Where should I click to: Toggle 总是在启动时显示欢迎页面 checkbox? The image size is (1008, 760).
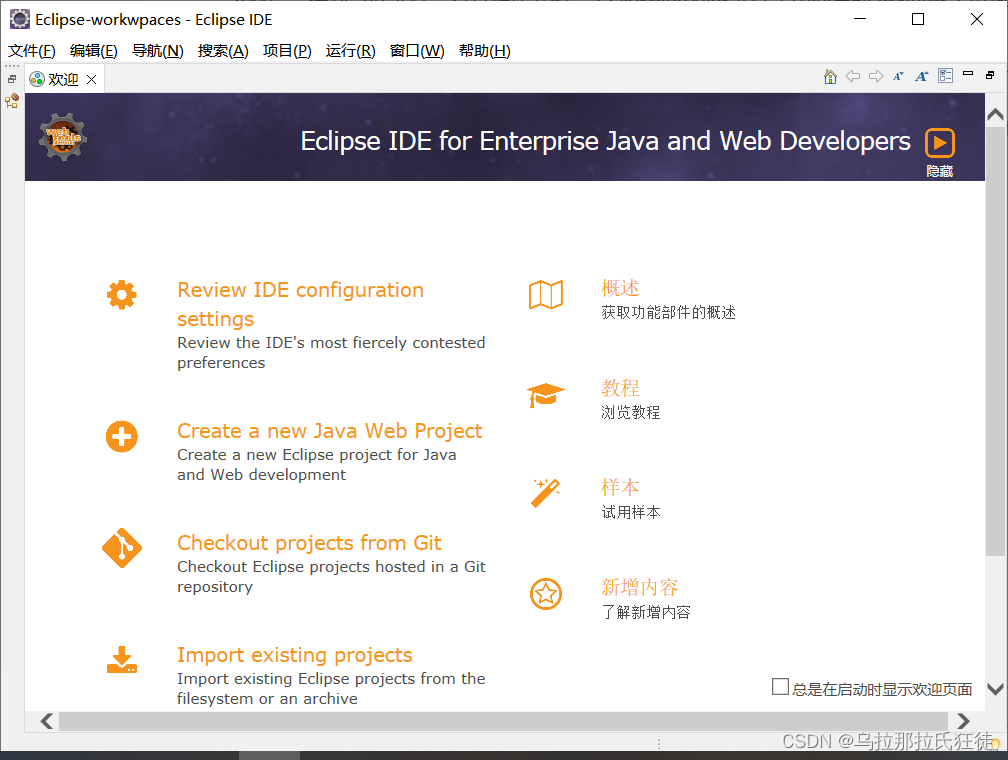(x=779, y=686)
